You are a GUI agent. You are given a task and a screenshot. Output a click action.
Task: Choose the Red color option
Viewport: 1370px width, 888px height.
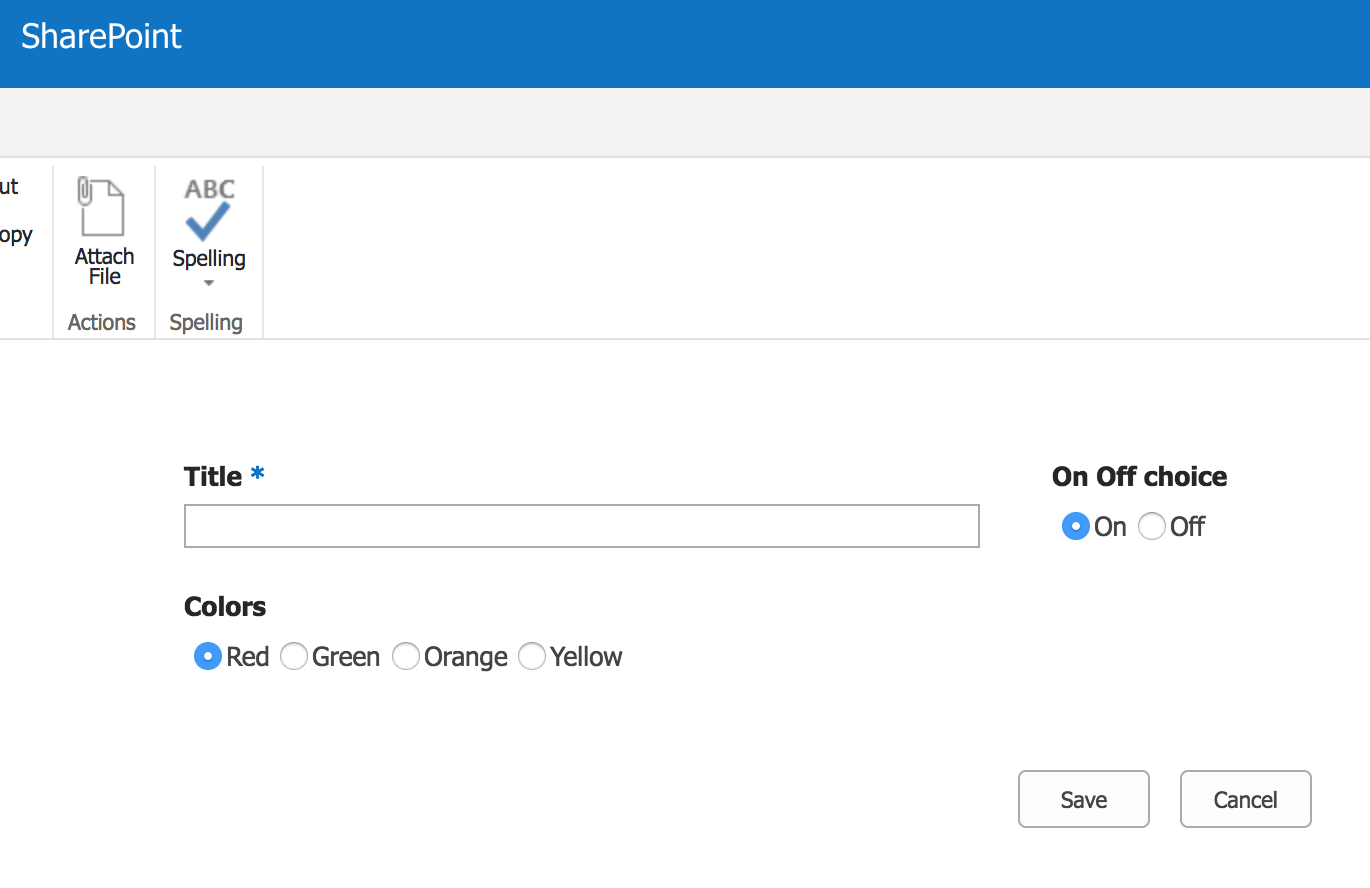(x=207, y=656)
